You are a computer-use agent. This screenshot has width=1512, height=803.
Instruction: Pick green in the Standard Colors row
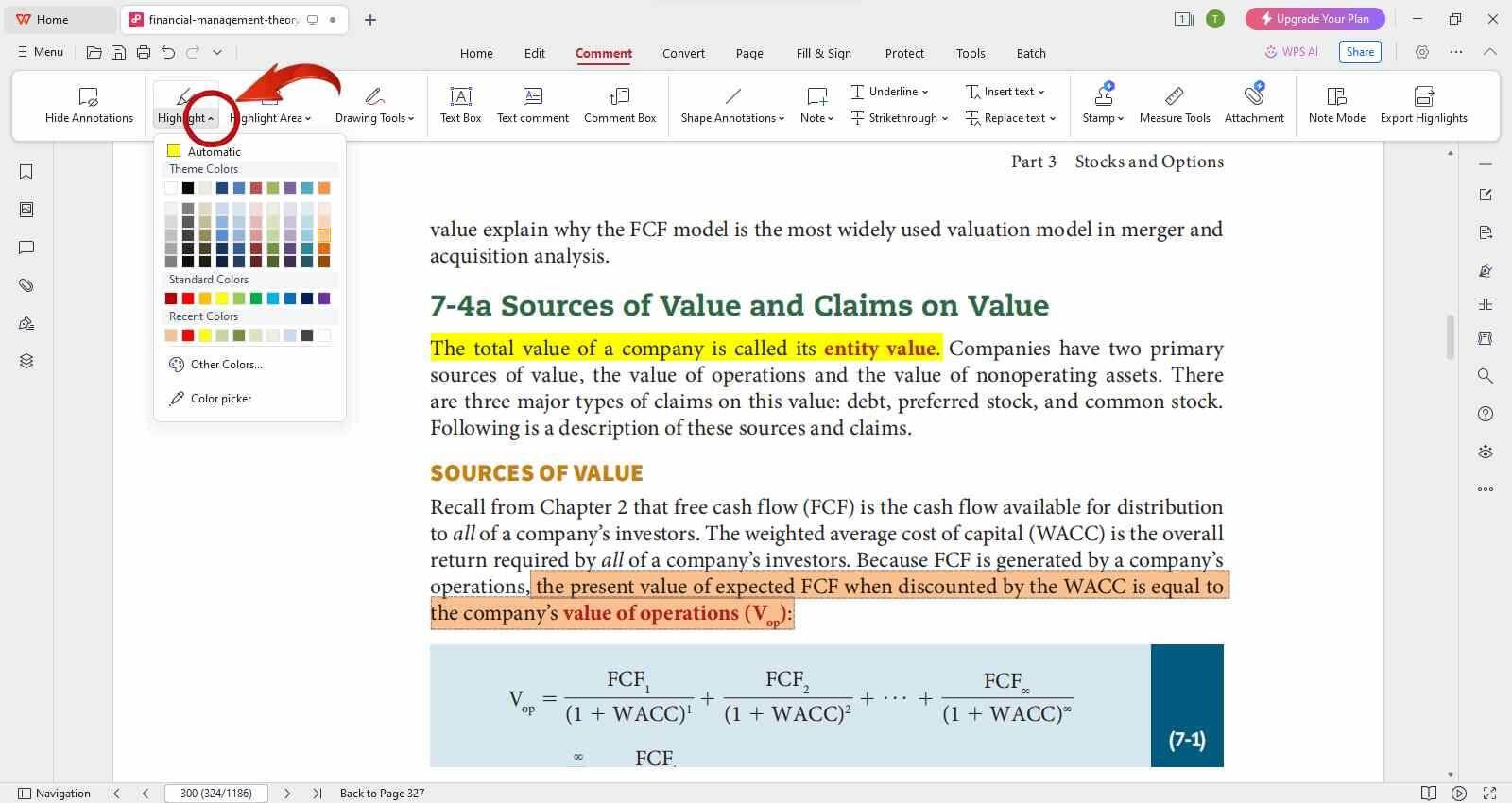point(256,299)
